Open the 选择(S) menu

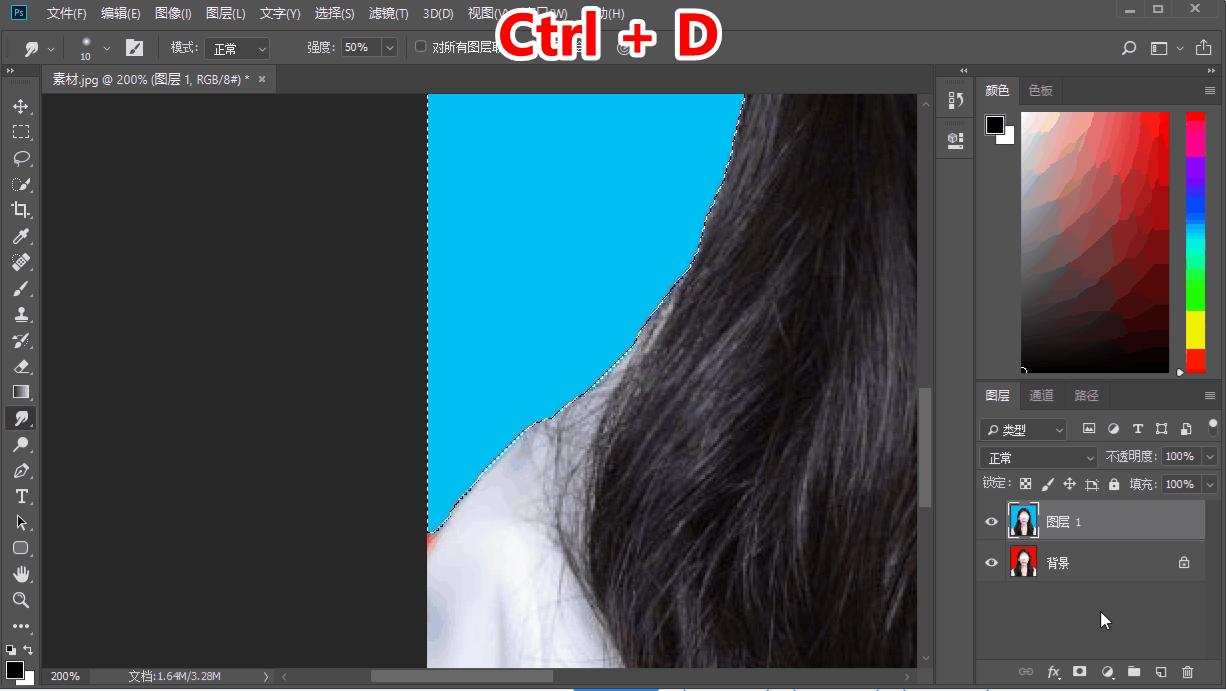click(x=334, y=14)
